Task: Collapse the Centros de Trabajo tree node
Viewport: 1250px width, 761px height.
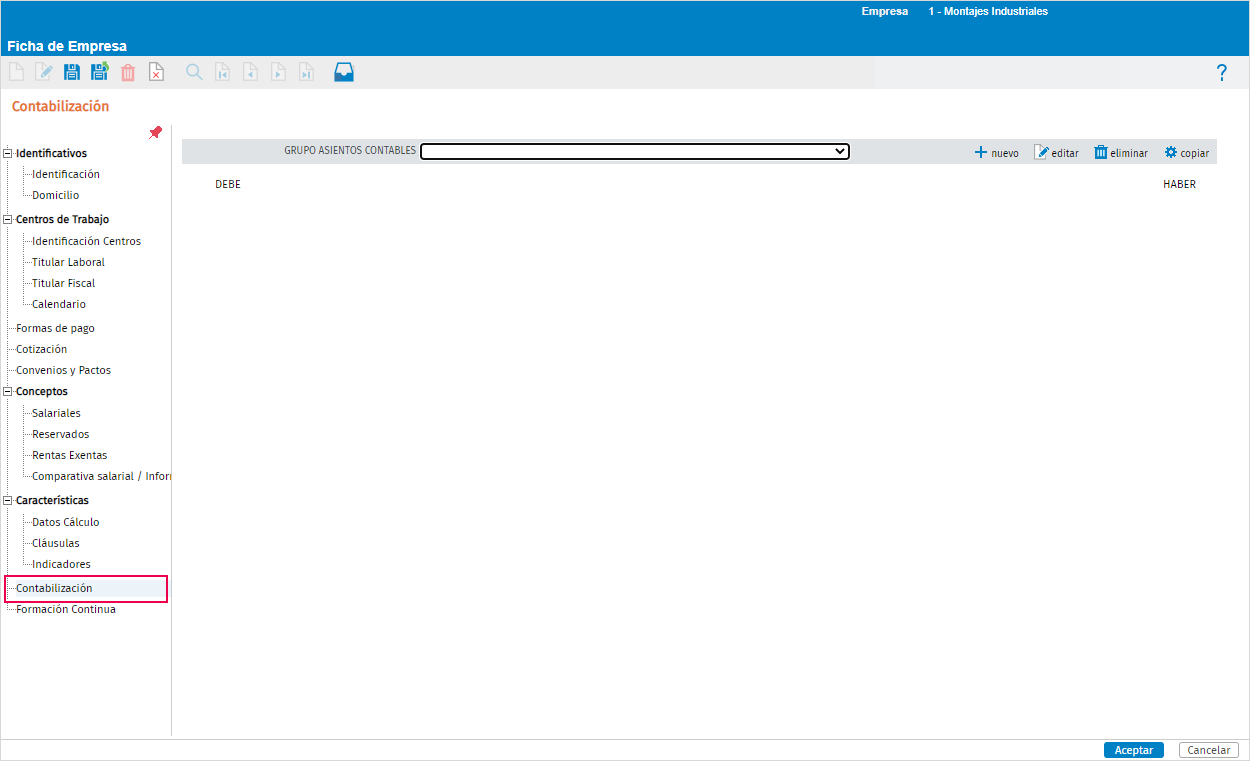Action: coord(9,220)
